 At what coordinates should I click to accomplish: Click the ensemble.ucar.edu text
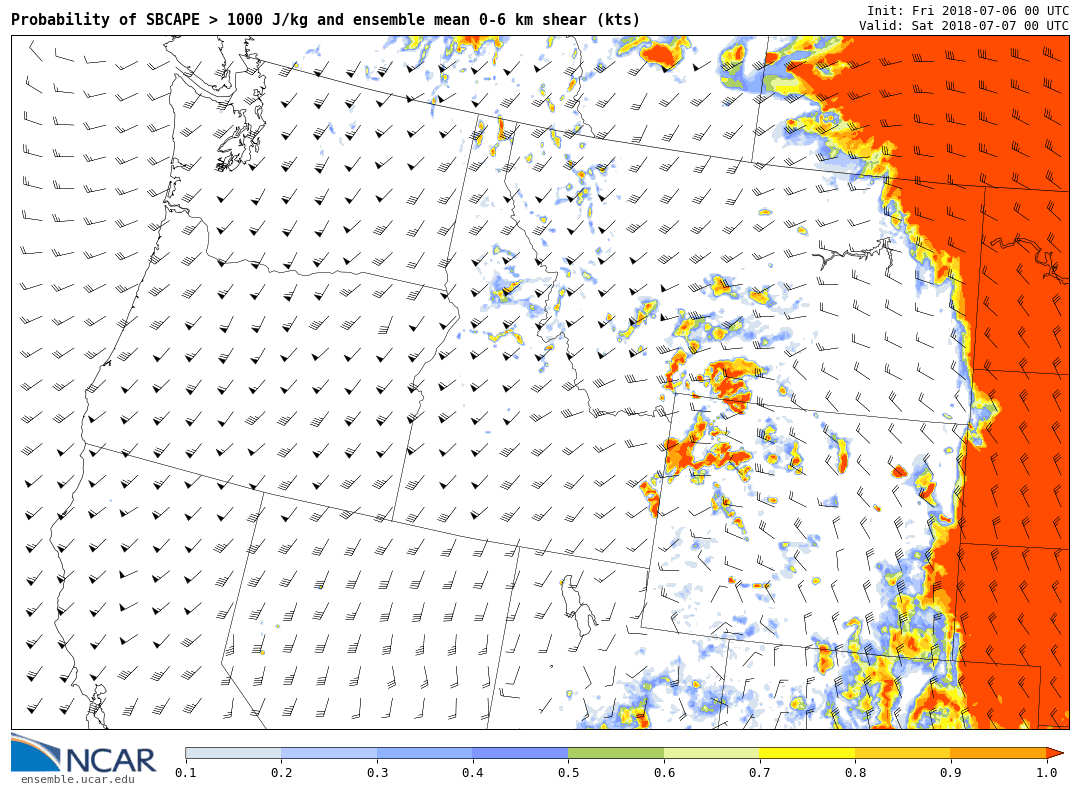(x=78, y=780)
